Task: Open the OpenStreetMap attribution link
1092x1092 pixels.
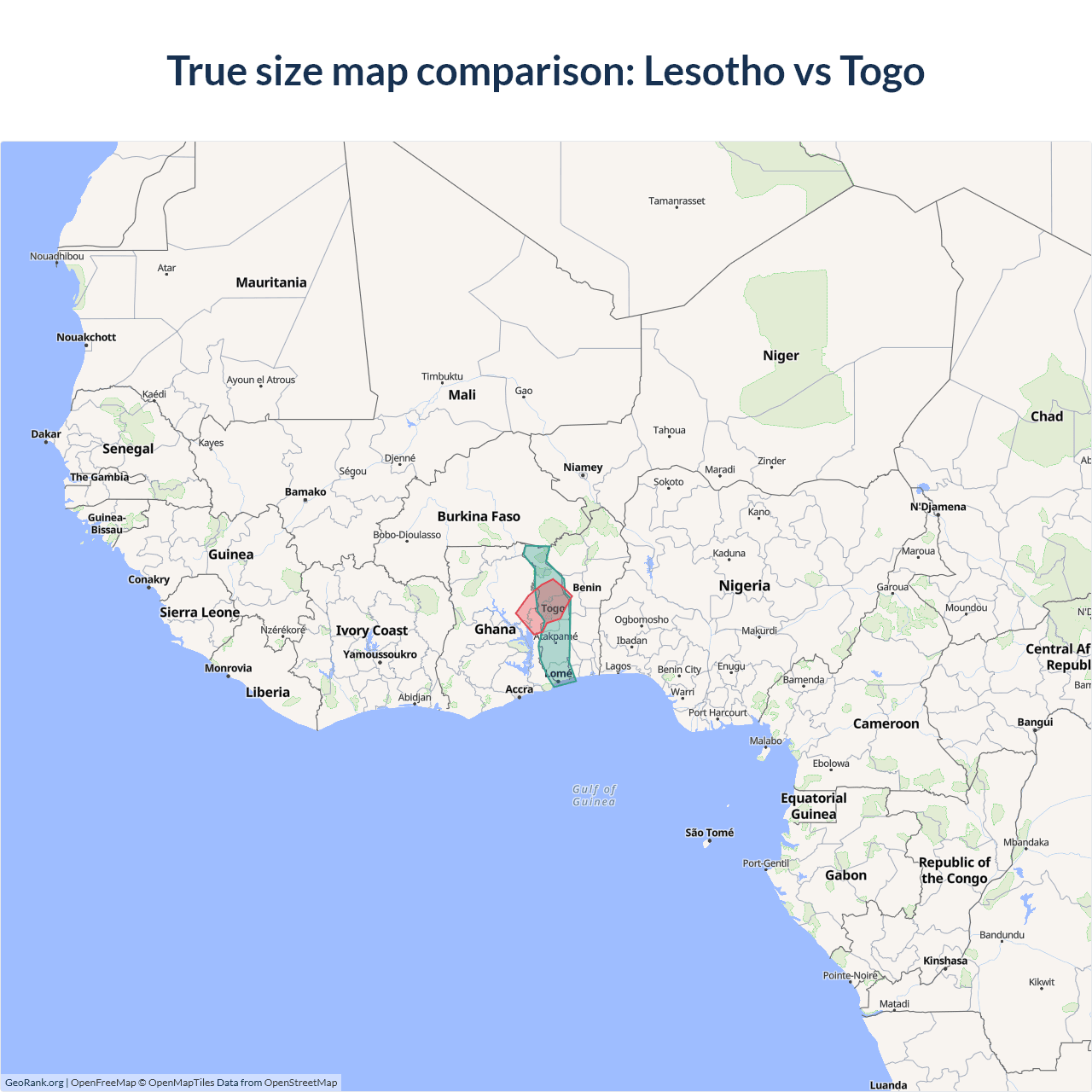Action: point(300,1083)
